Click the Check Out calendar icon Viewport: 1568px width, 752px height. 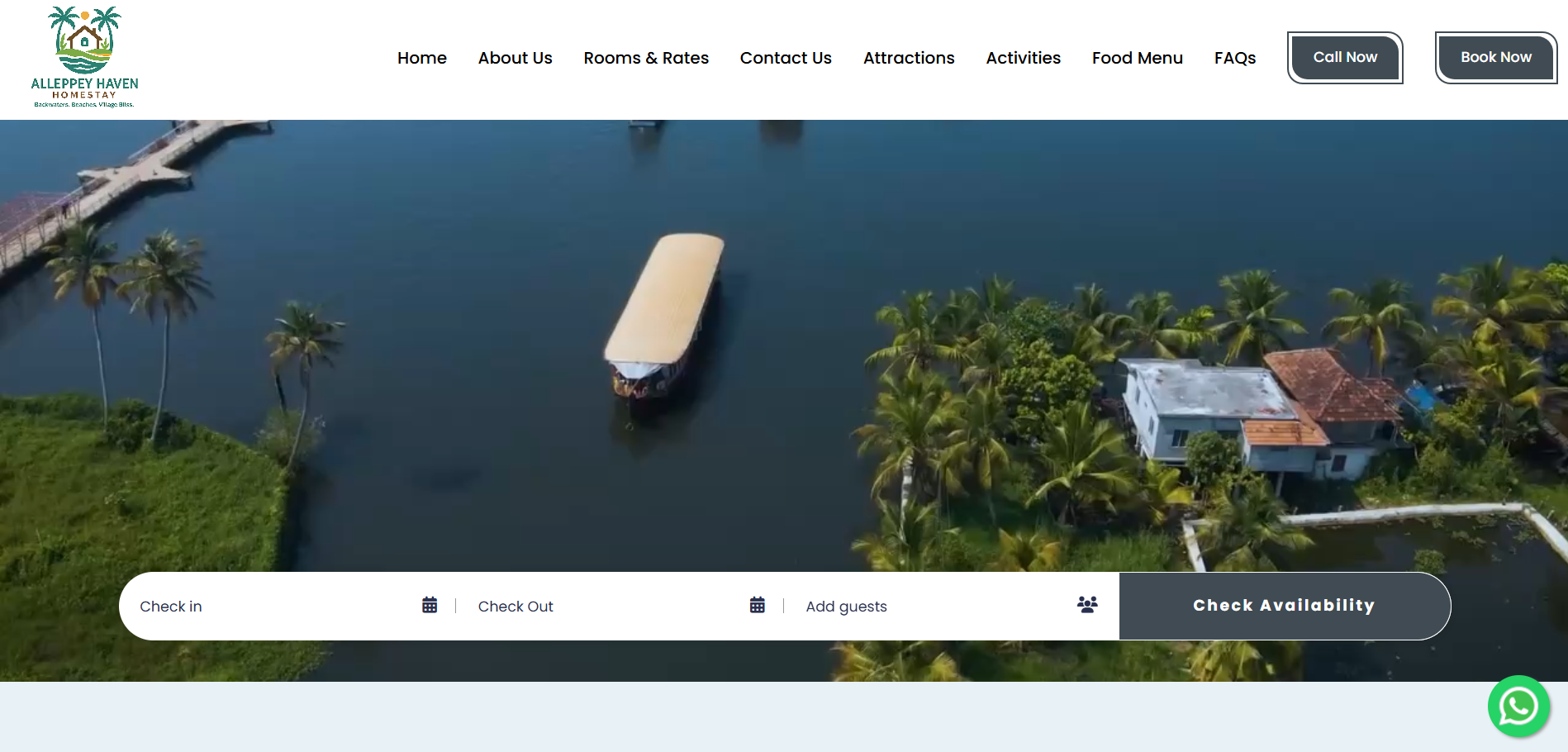point(757,605)
